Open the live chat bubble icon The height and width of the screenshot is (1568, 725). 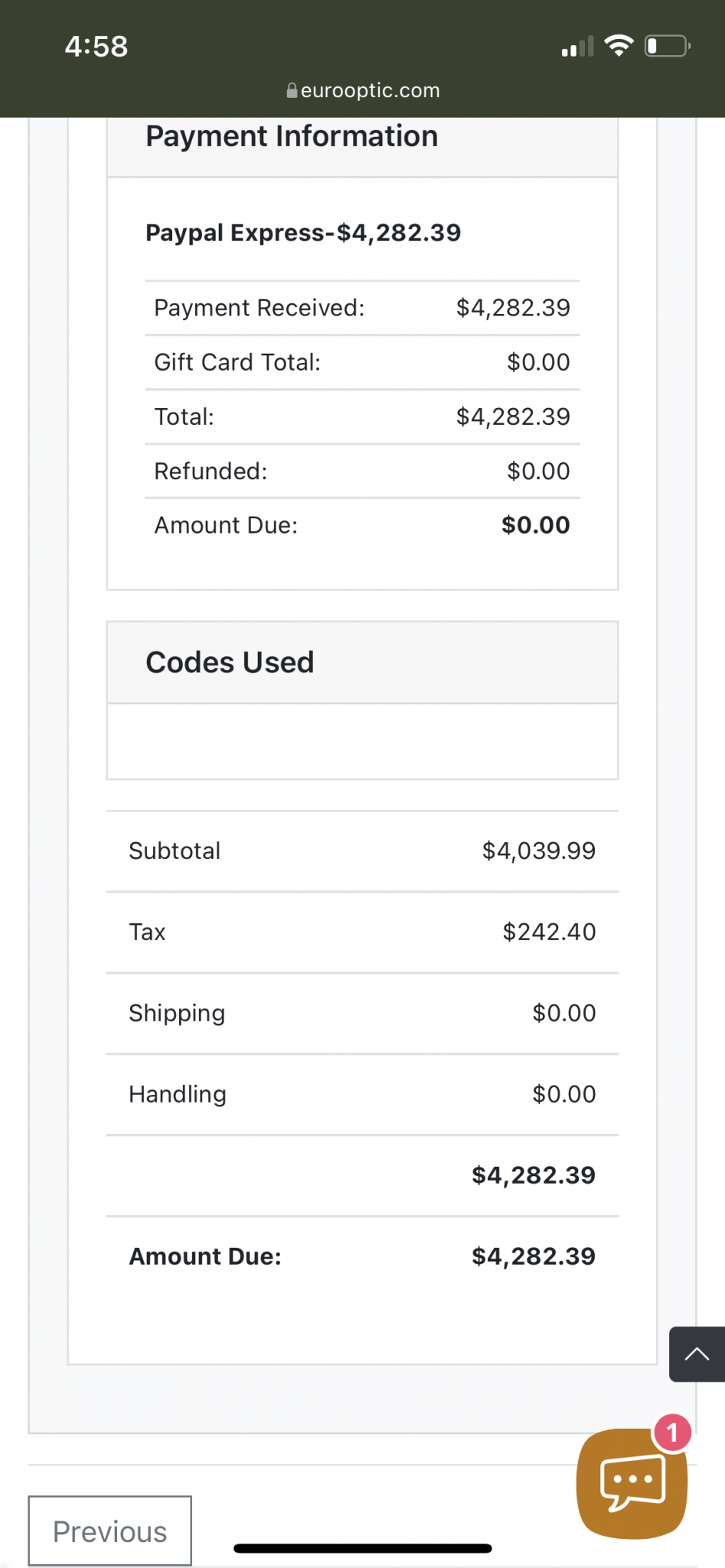tap(632, 1483)
